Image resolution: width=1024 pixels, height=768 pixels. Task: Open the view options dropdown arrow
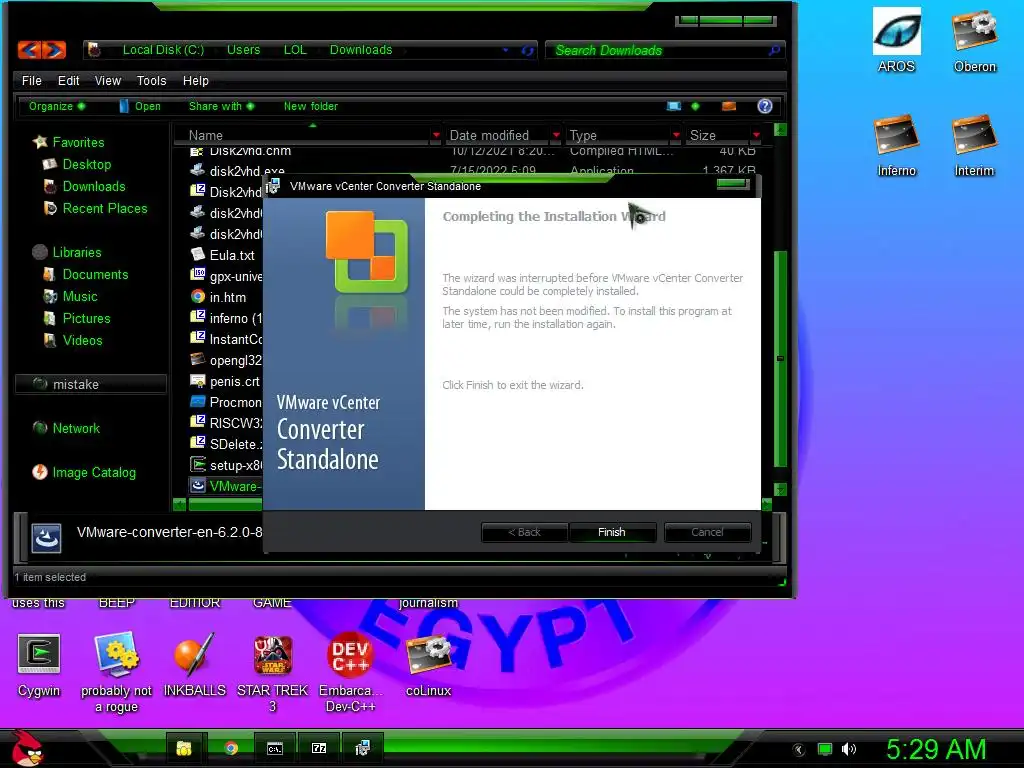tap(695, 106)
